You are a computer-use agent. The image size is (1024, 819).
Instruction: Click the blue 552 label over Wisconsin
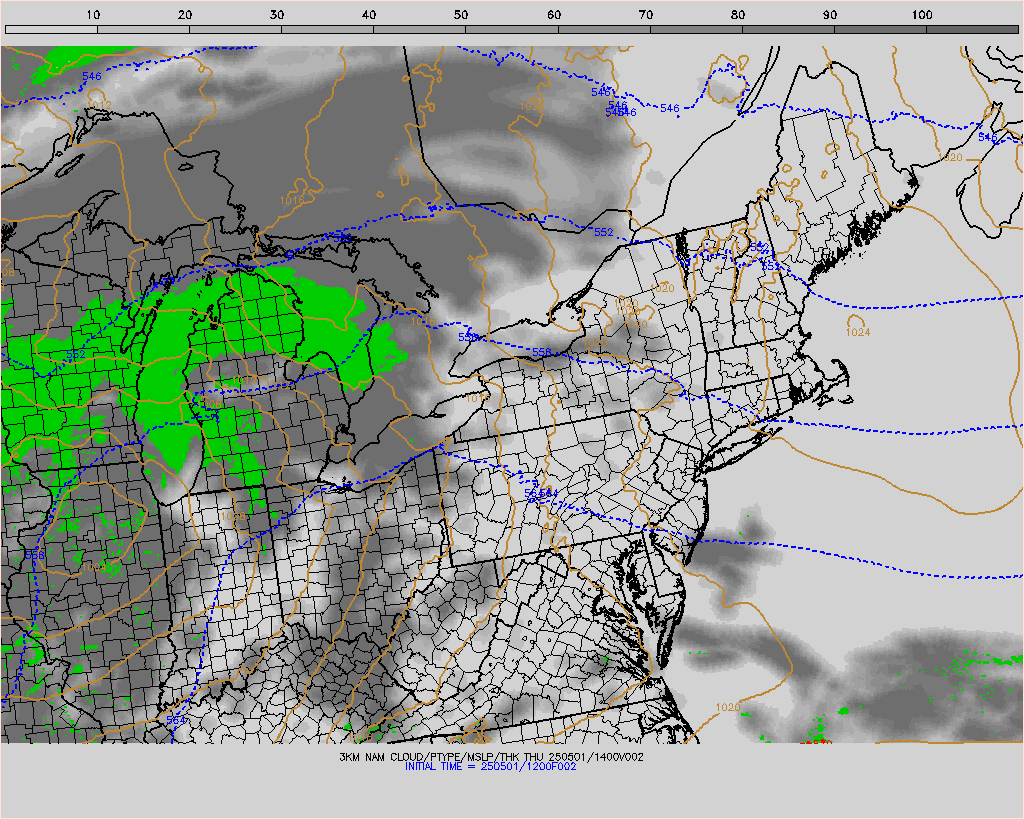[76, 354]
